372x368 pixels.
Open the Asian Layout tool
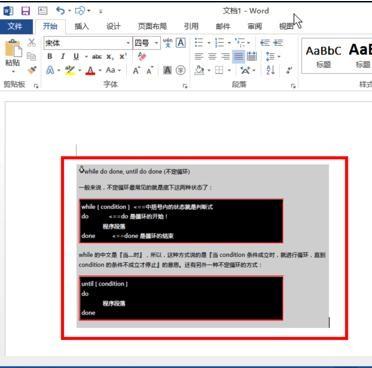(245, 70)
